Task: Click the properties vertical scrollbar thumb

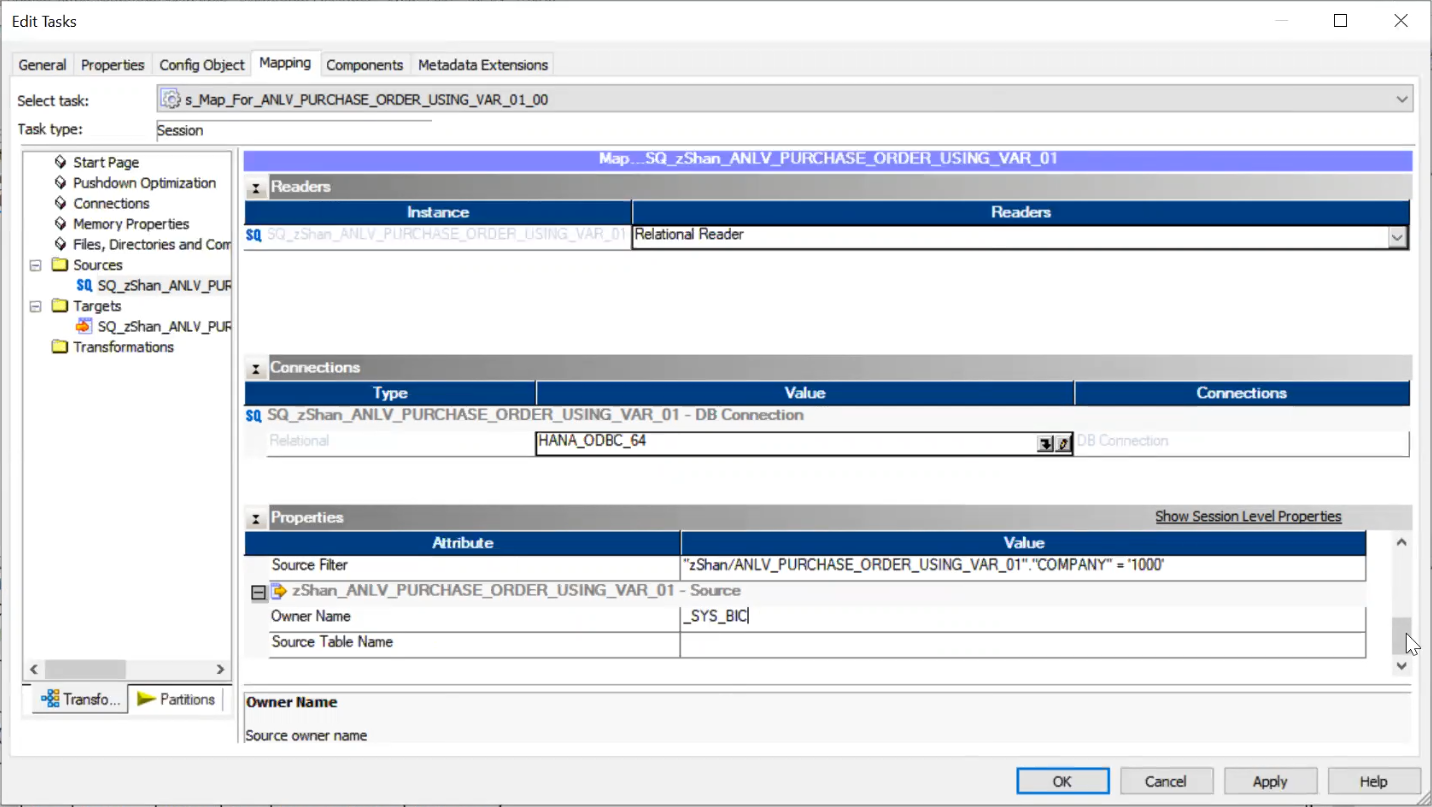Action: click(x=1402, y=635)
